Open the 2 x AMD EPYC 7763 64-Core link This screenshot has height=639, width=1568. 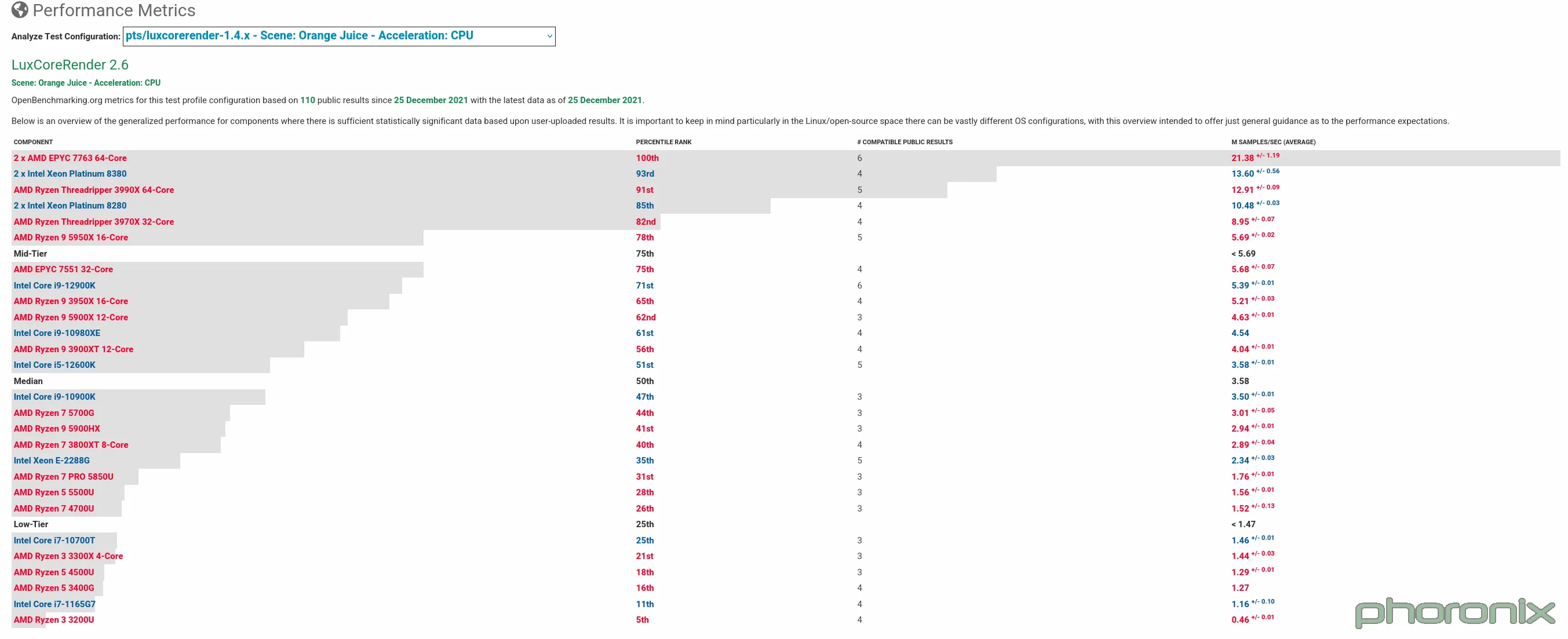click(70, 158)
